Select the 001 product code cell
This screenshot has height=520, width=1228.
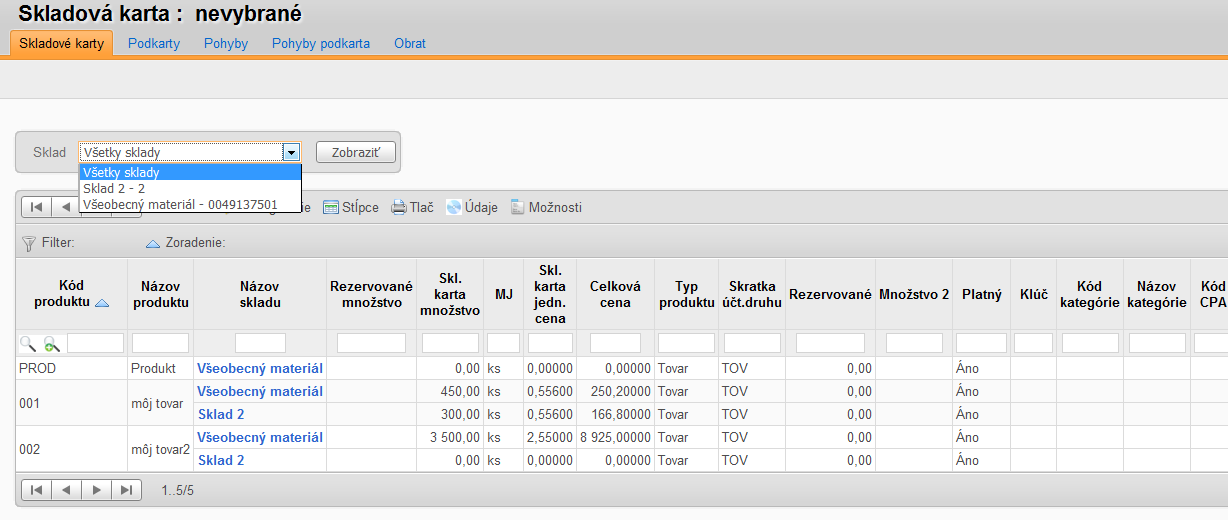(x=71, y=403)
